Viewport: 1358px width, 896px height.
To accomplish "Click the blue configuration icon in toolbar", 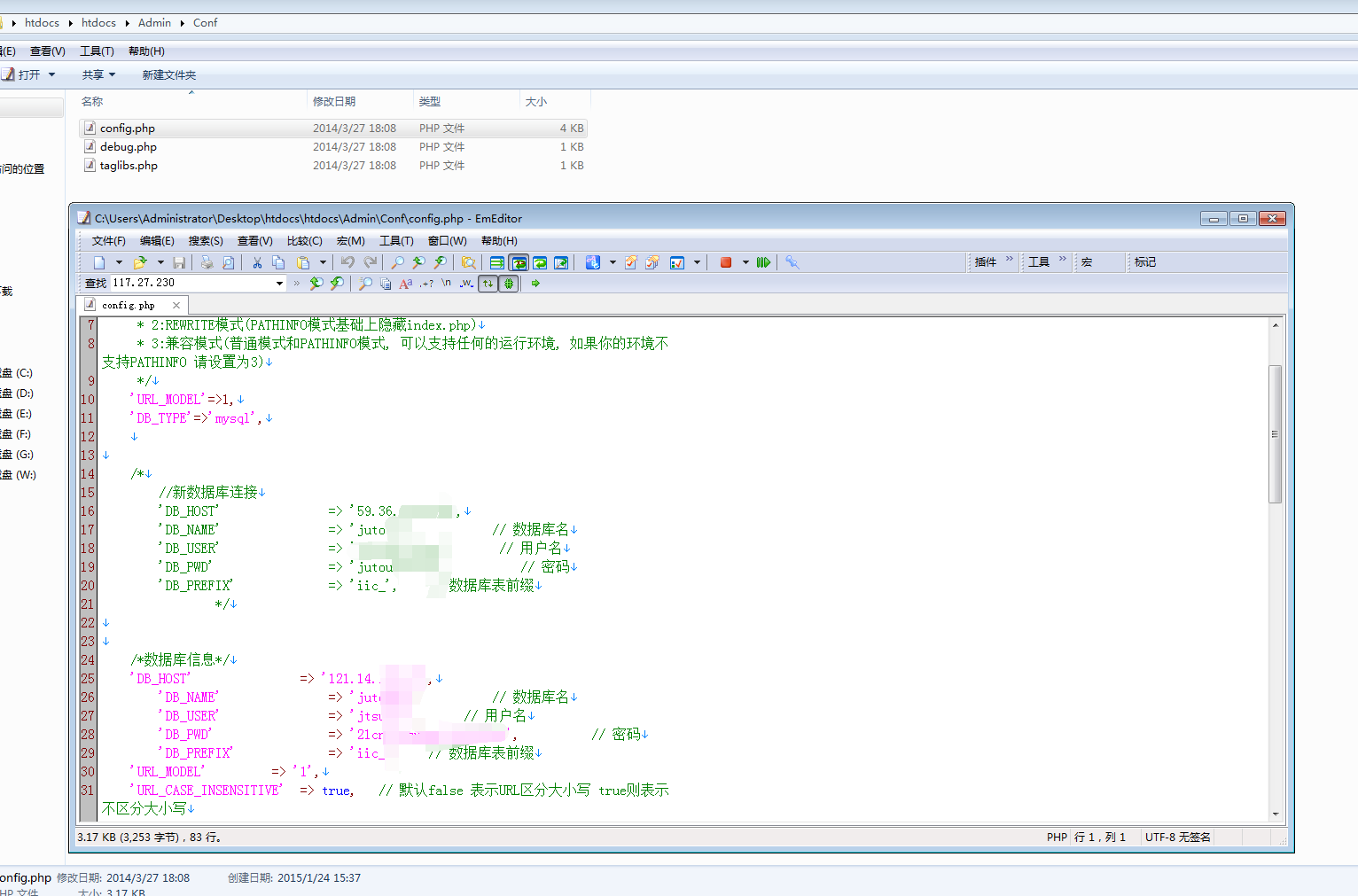I will (x=592, y=262).
